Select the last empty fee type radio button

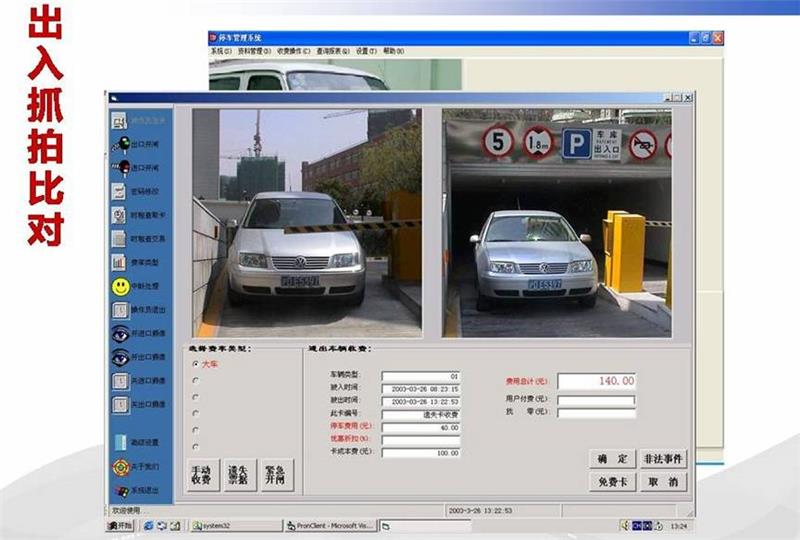point(195,447)
